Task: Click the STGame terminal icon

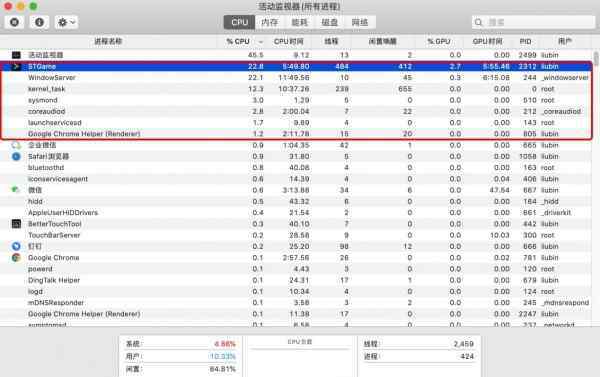Action: (16, 66)
